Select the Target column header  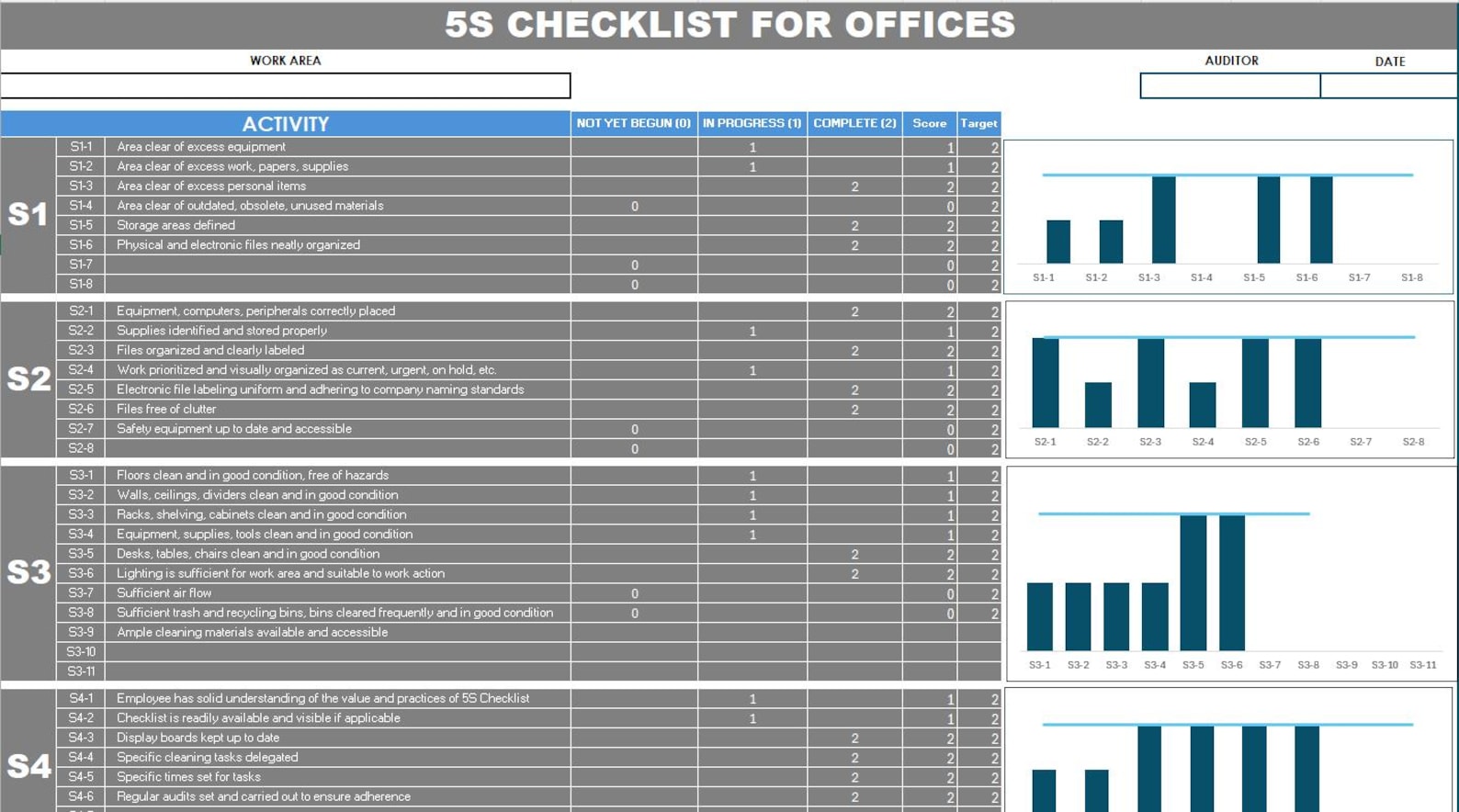pyautogui.click(x=978, y=124)
